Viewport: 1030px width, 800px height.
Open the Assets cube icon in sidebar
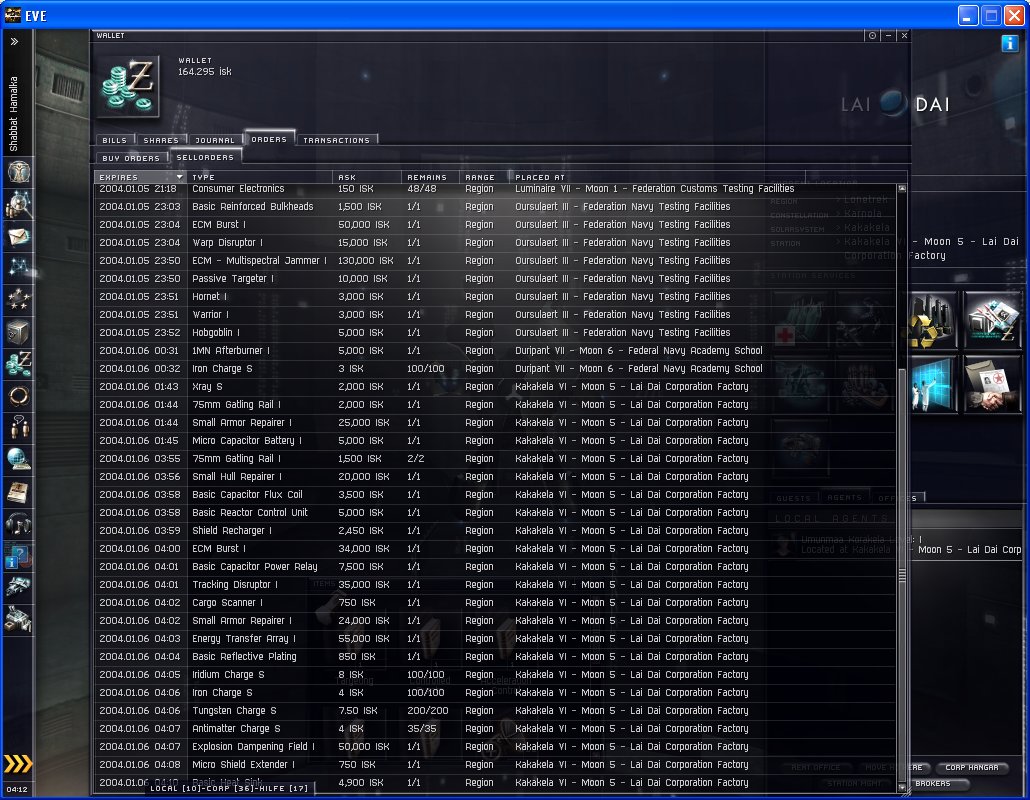(18, 332)
